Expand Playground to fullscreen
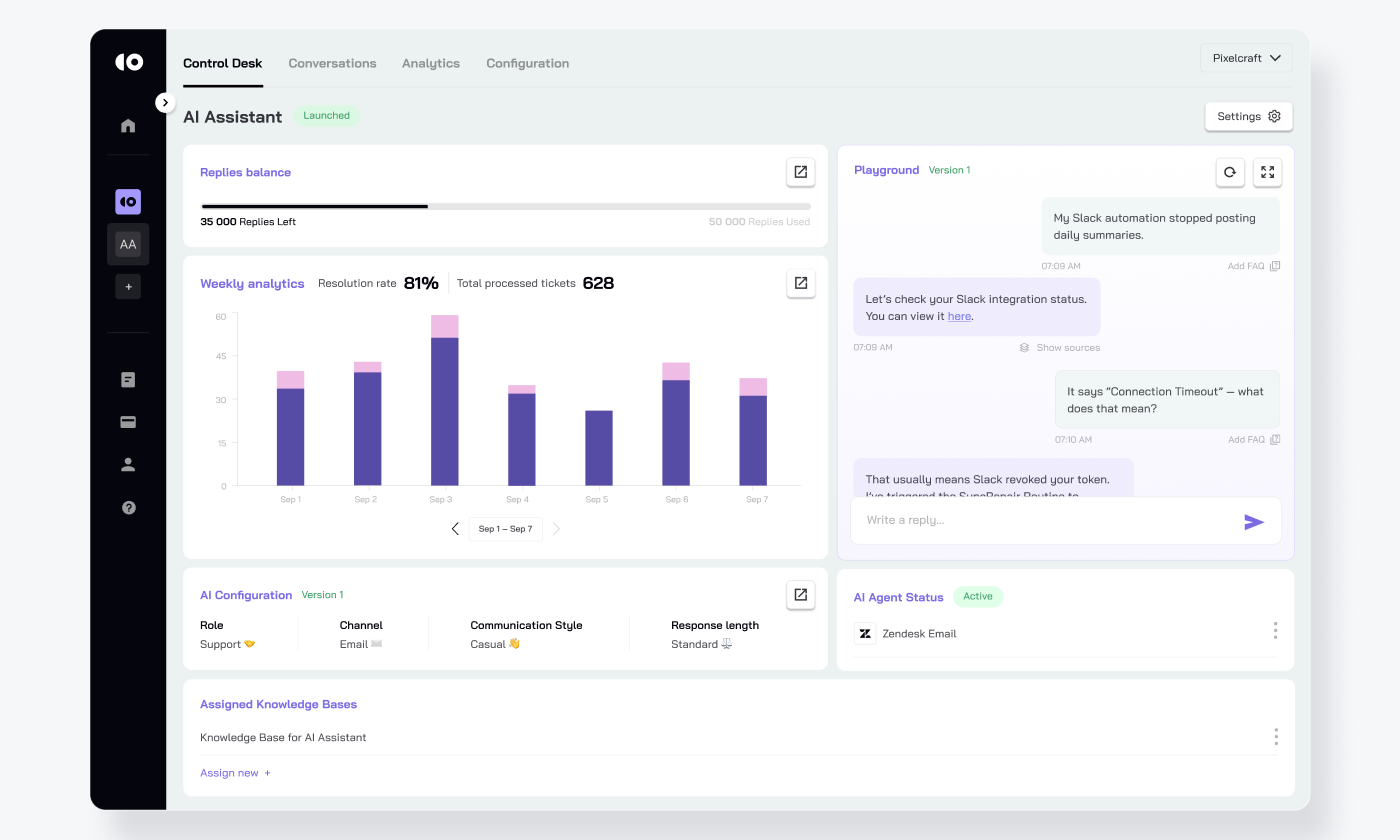This screenshot has height=840, width=1400. point(1267,172)
